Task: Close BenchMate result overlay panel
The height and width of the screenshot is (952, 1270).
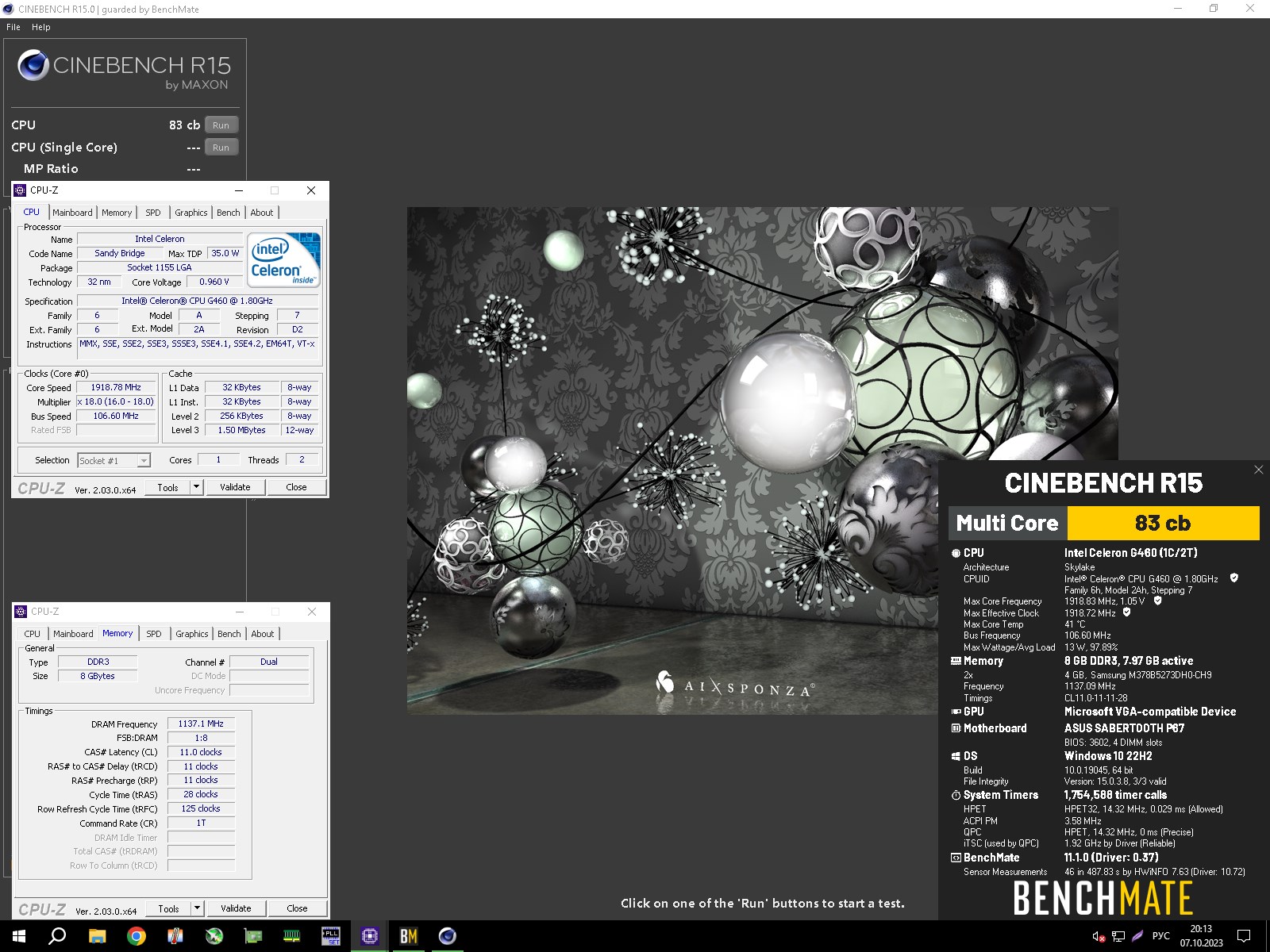Action: coord(1258,470)
